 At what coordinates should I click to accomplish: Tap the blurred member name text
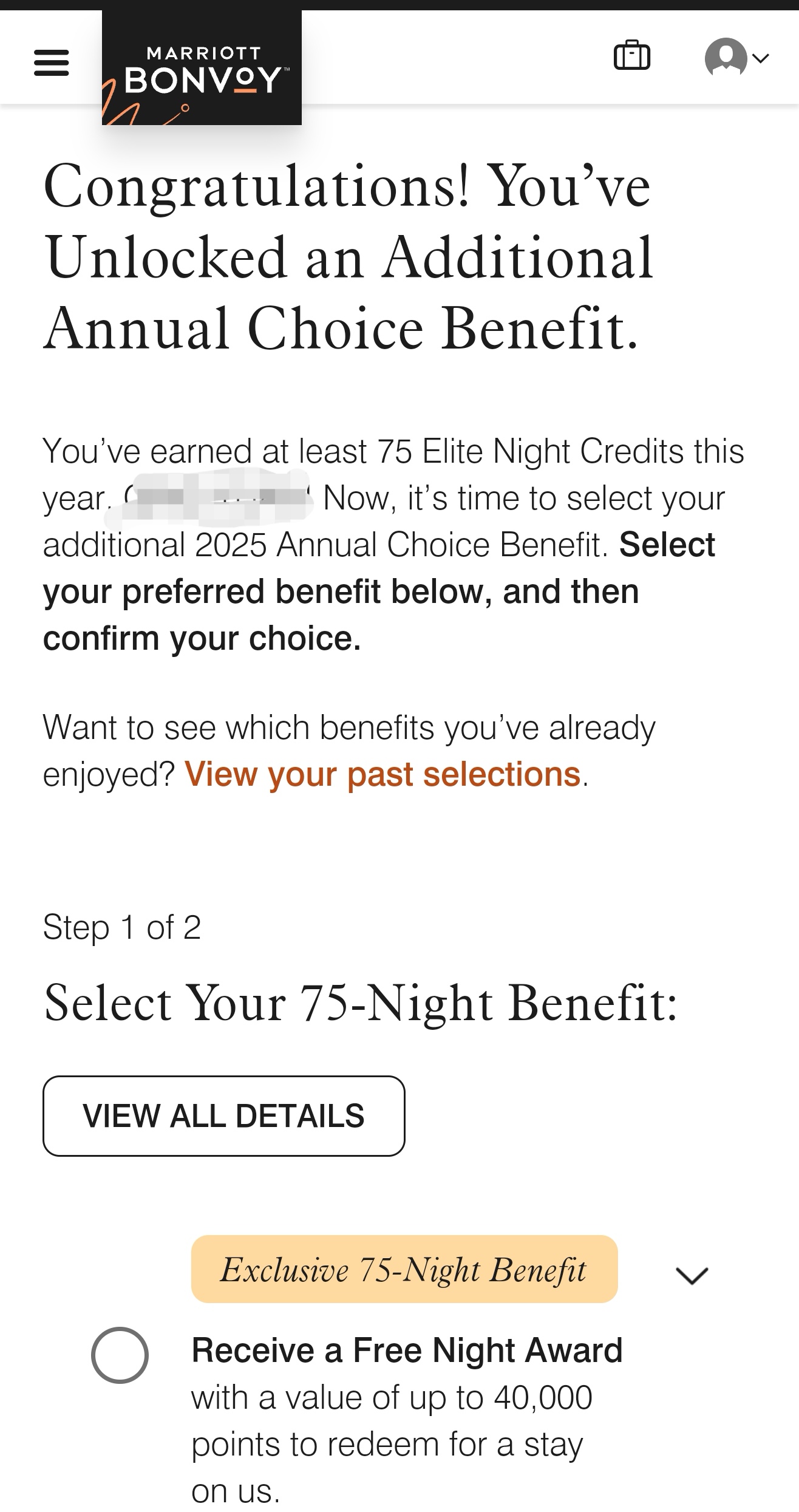[x=209, y=498]
